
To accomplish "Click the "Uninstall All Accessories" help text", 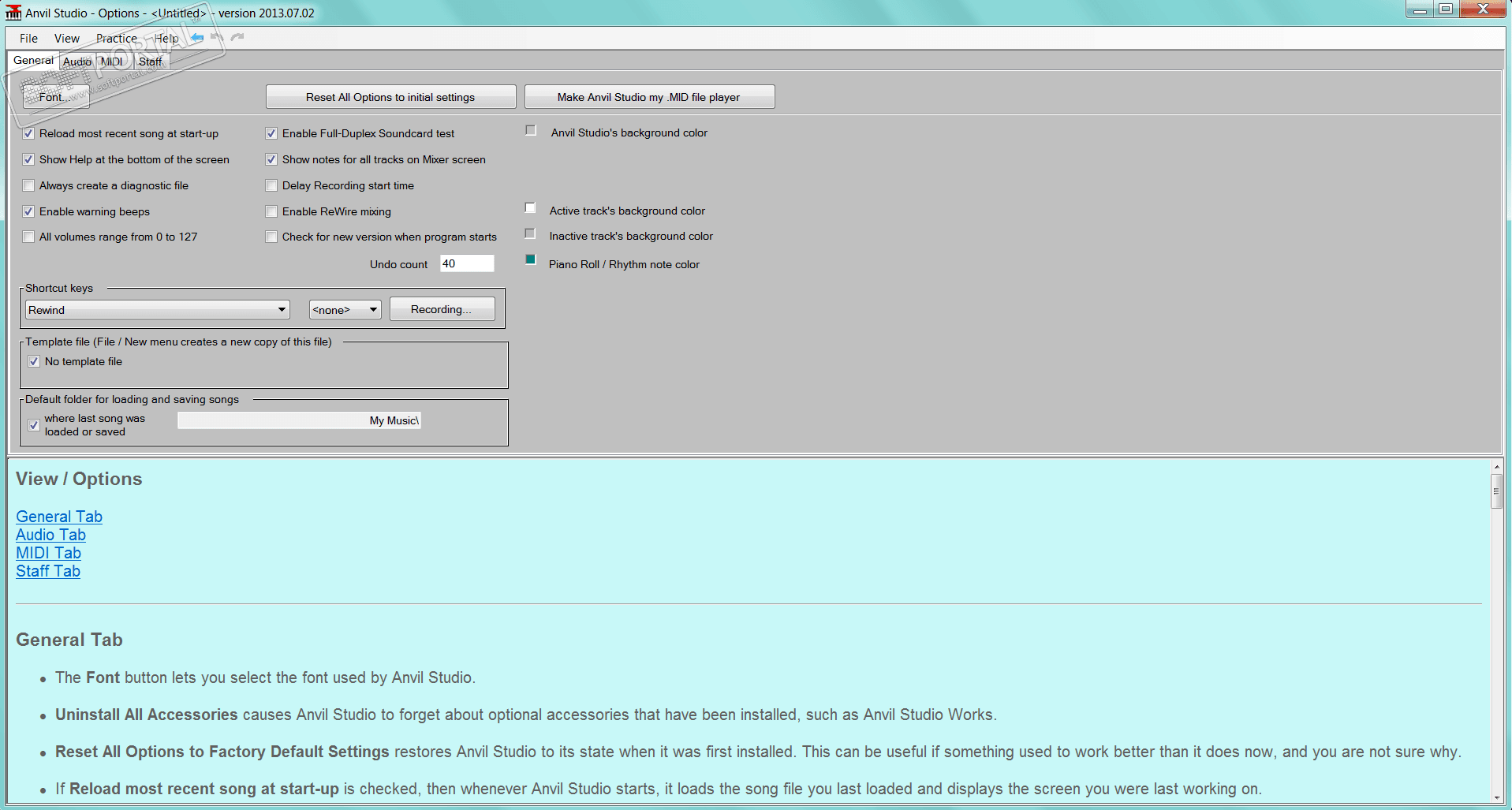I will [146, 715].
